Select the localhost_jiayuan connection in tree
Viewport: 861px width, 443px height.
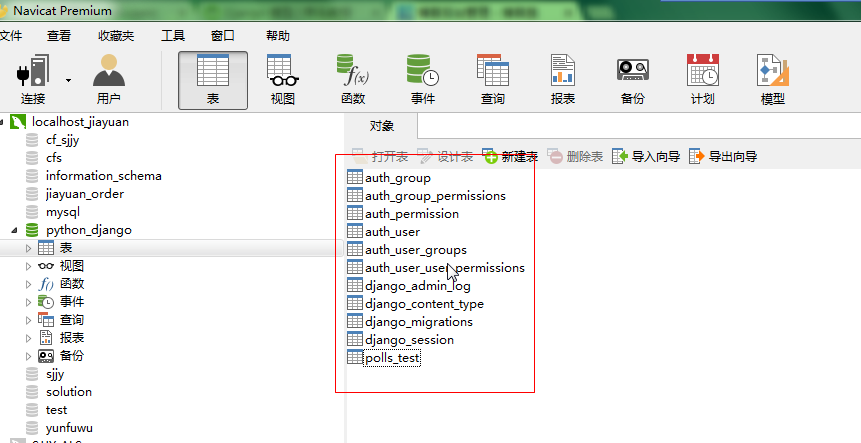click(x=80, y=122)
